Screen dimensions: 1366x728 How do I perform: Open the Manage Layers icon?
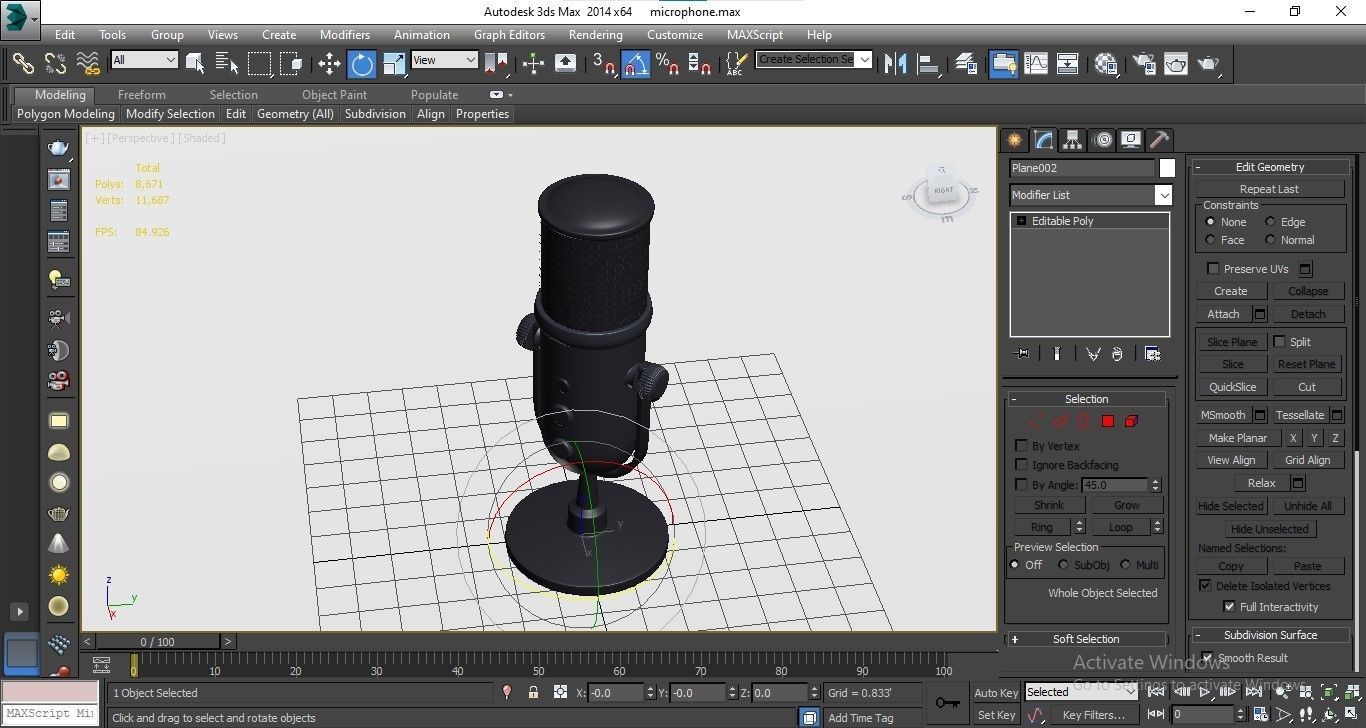[x=966, y=63]
